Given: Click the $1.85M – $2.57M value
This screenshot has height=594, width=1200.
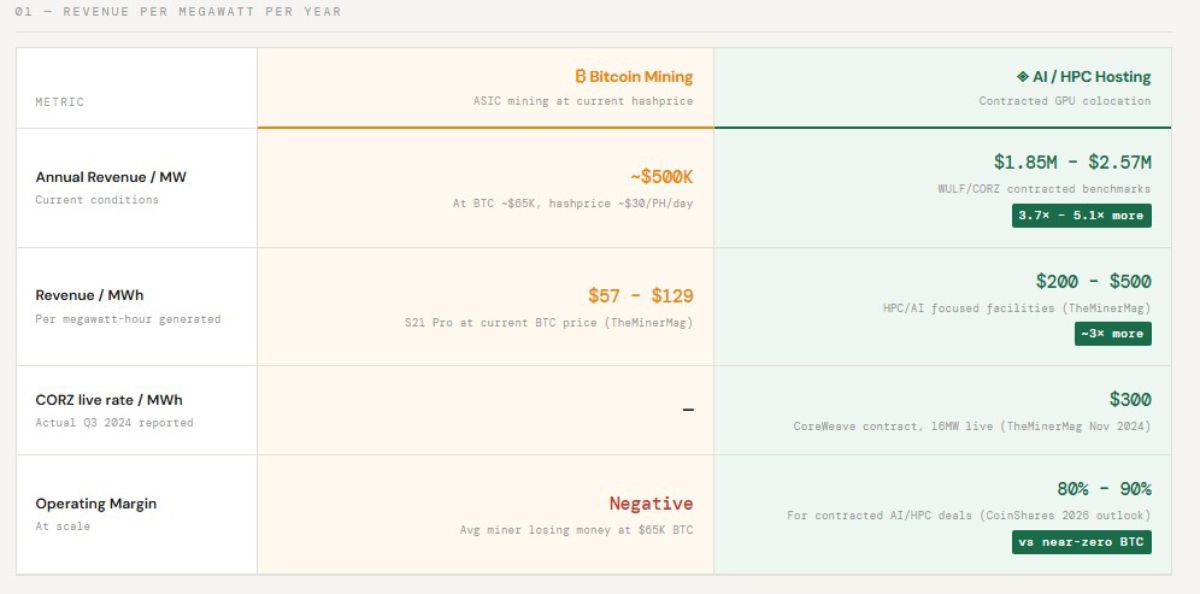Looking at the screenshot, I should pos(1072,161).
